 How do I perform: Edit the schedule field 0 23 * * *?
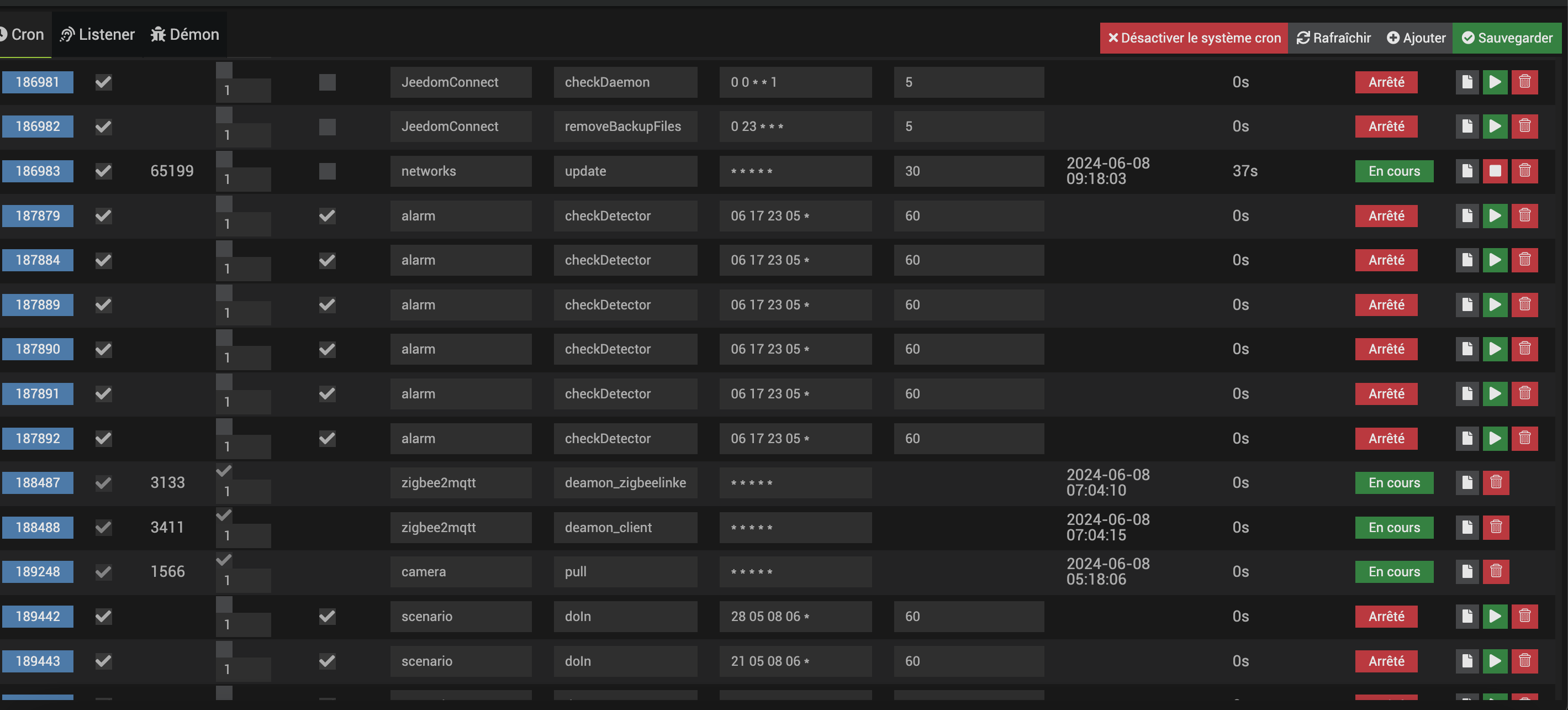[794, 126]
